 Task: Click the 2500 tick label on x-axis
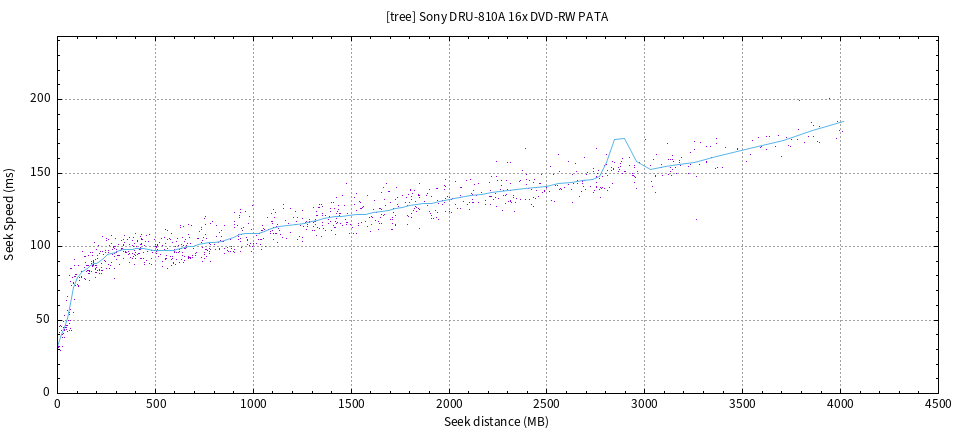547,405
